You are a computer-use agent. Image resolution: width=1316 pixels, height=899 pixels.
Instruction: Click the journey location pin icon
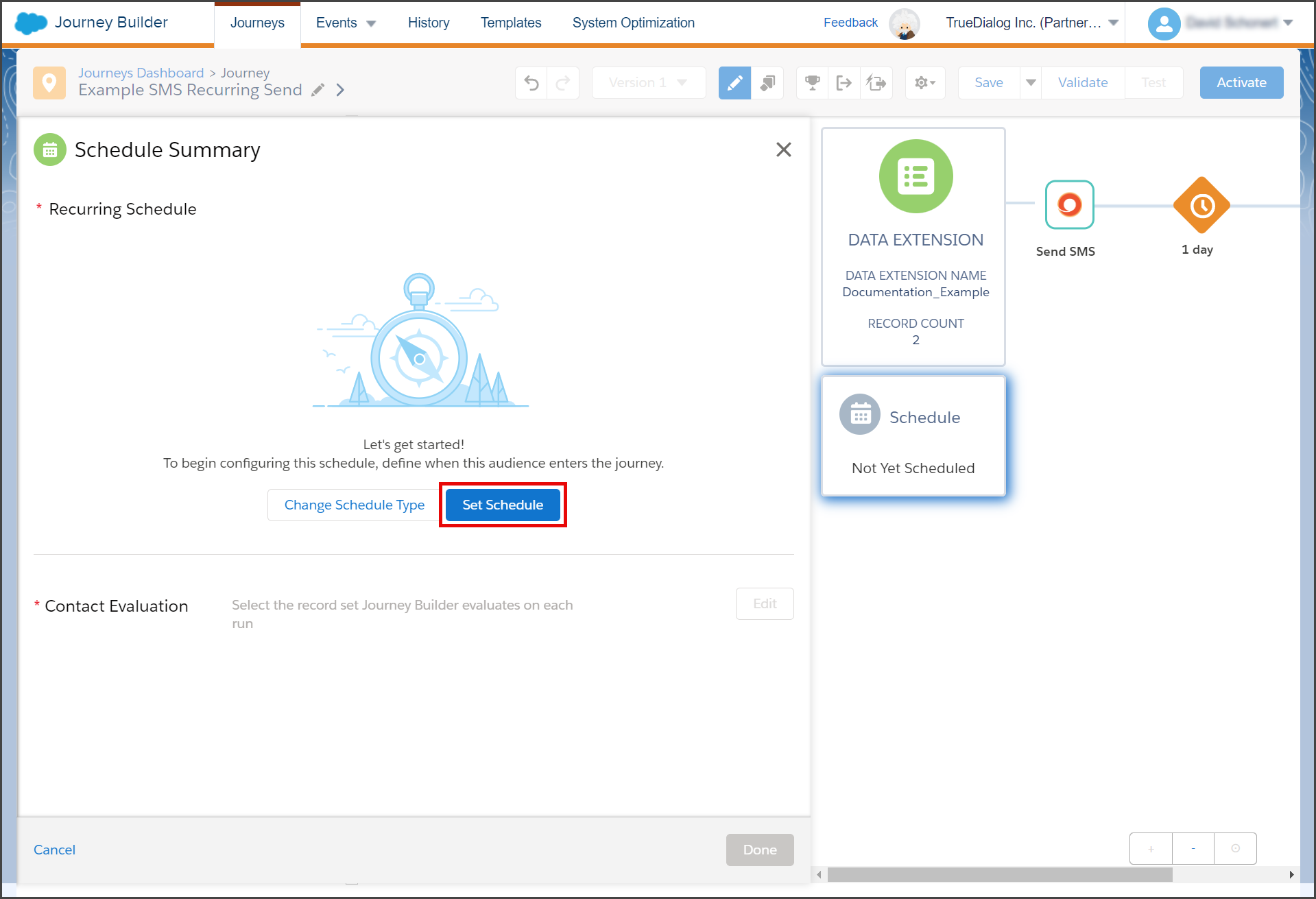pos(49,83)
